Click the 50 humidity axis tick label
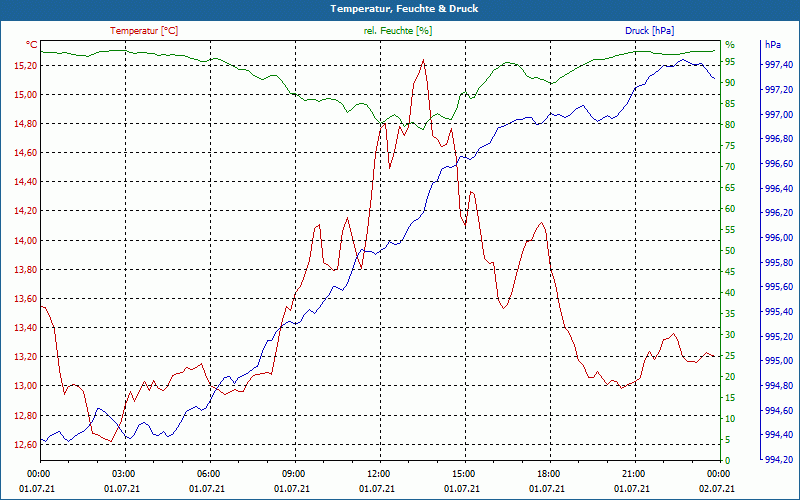 (730, 251)
